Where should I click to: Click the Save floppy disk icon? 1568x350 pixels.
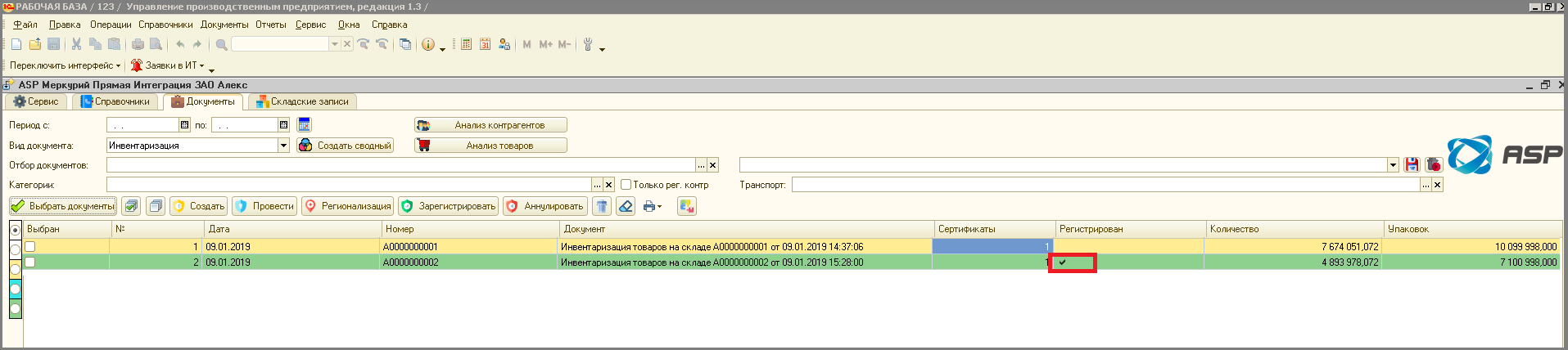coord(53,44)
